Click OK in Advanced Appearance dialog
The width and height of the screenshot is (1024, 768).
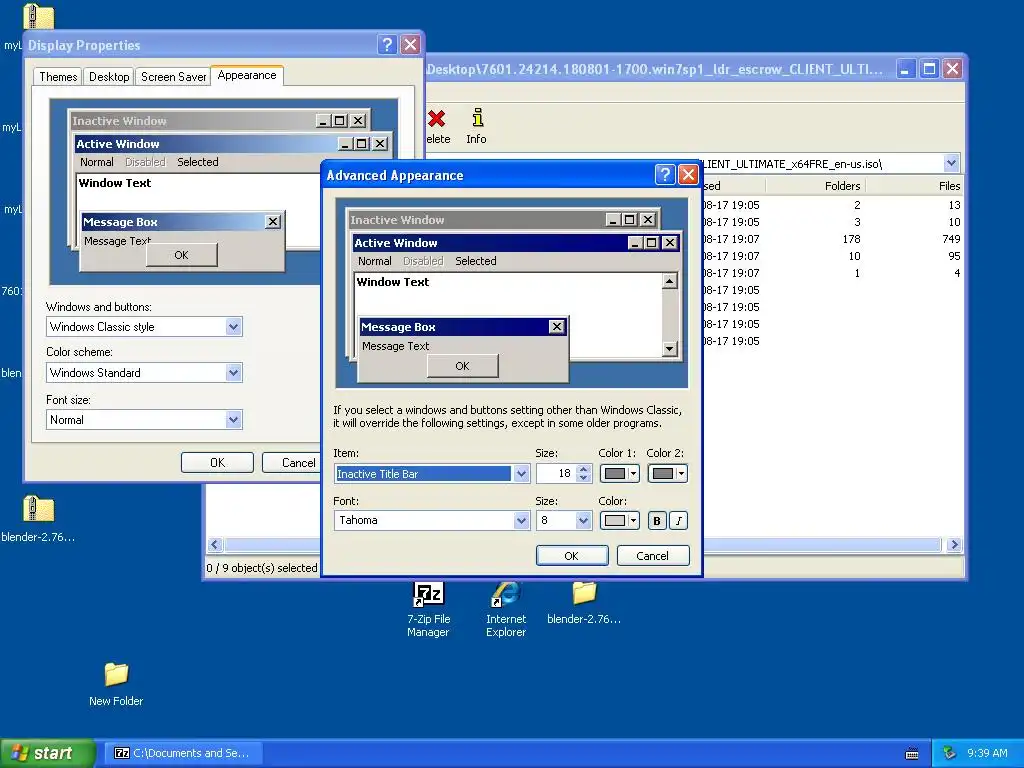click(571, 556)
